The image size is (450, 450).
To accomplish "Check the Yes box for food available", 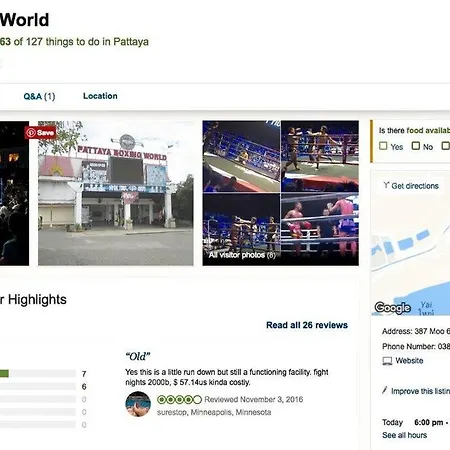I will point(383,146).
